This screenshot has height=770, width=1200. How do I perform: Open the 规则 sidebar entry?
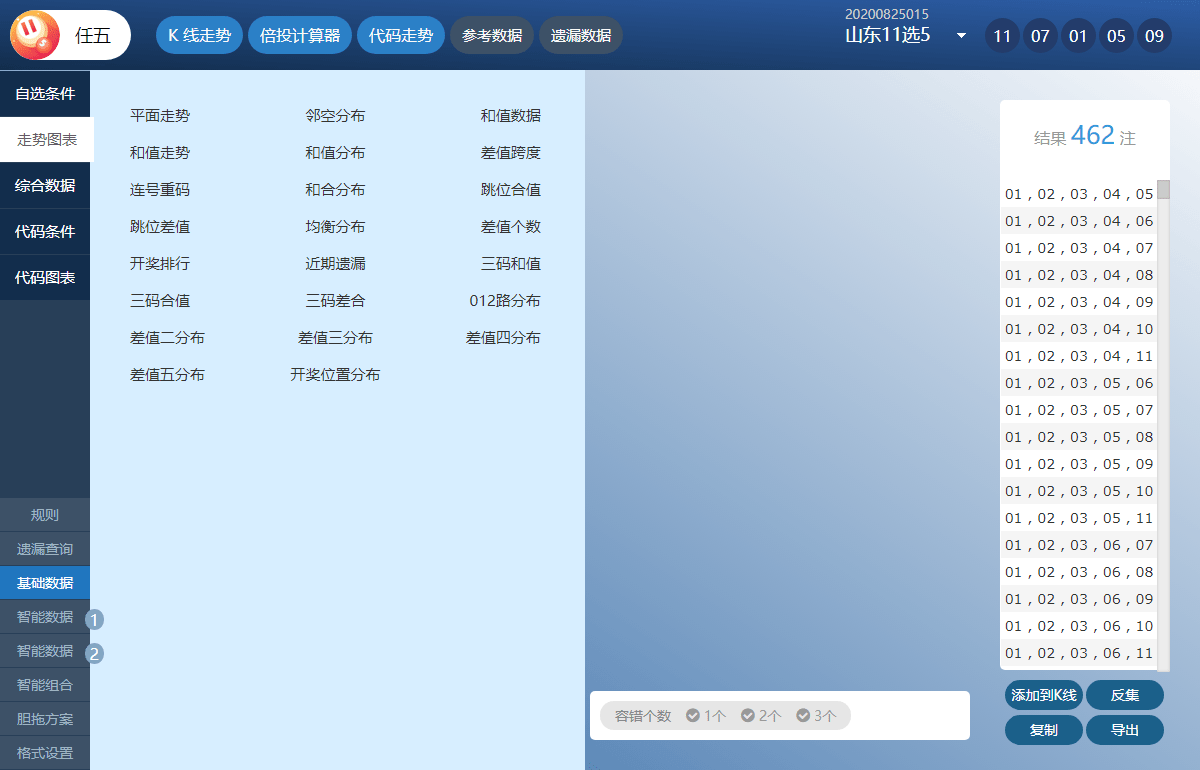pos(45,515)
